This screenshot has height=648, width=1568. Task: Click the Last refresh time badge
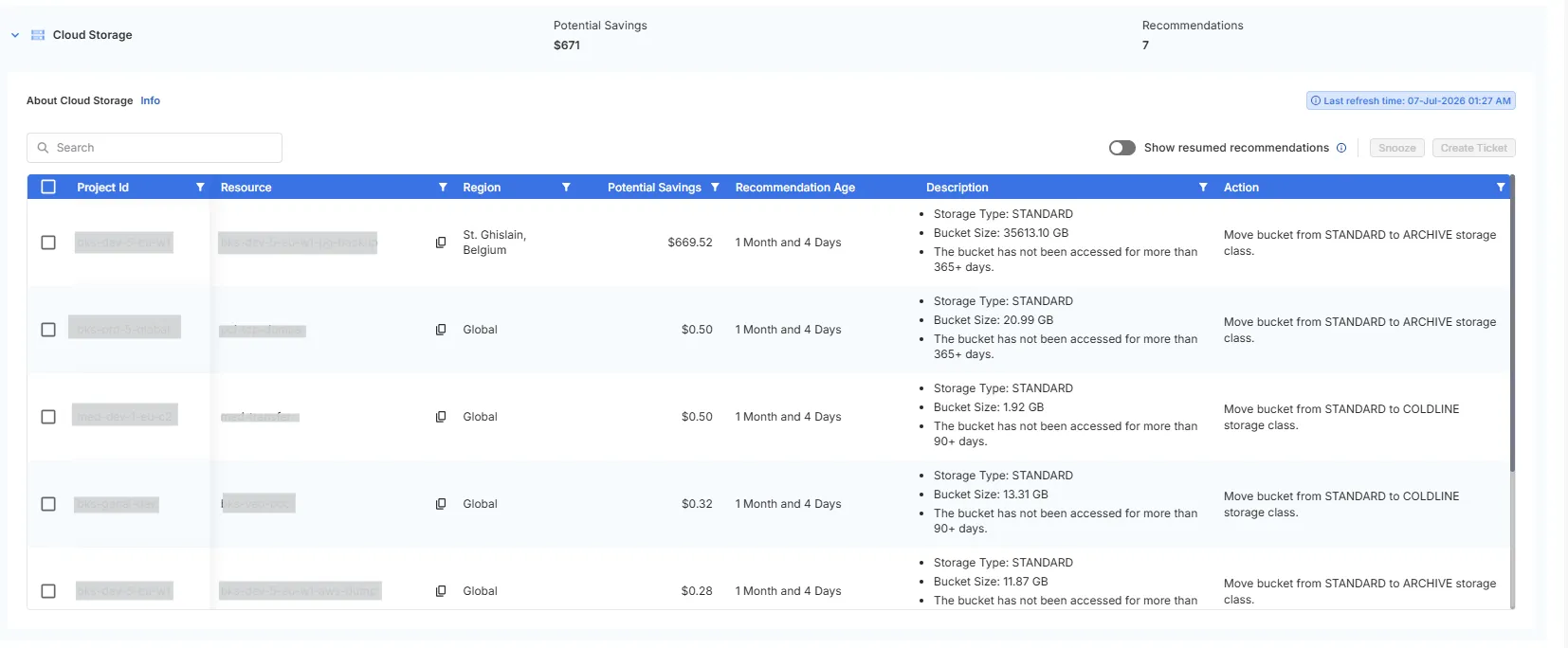pos(1411,100)
